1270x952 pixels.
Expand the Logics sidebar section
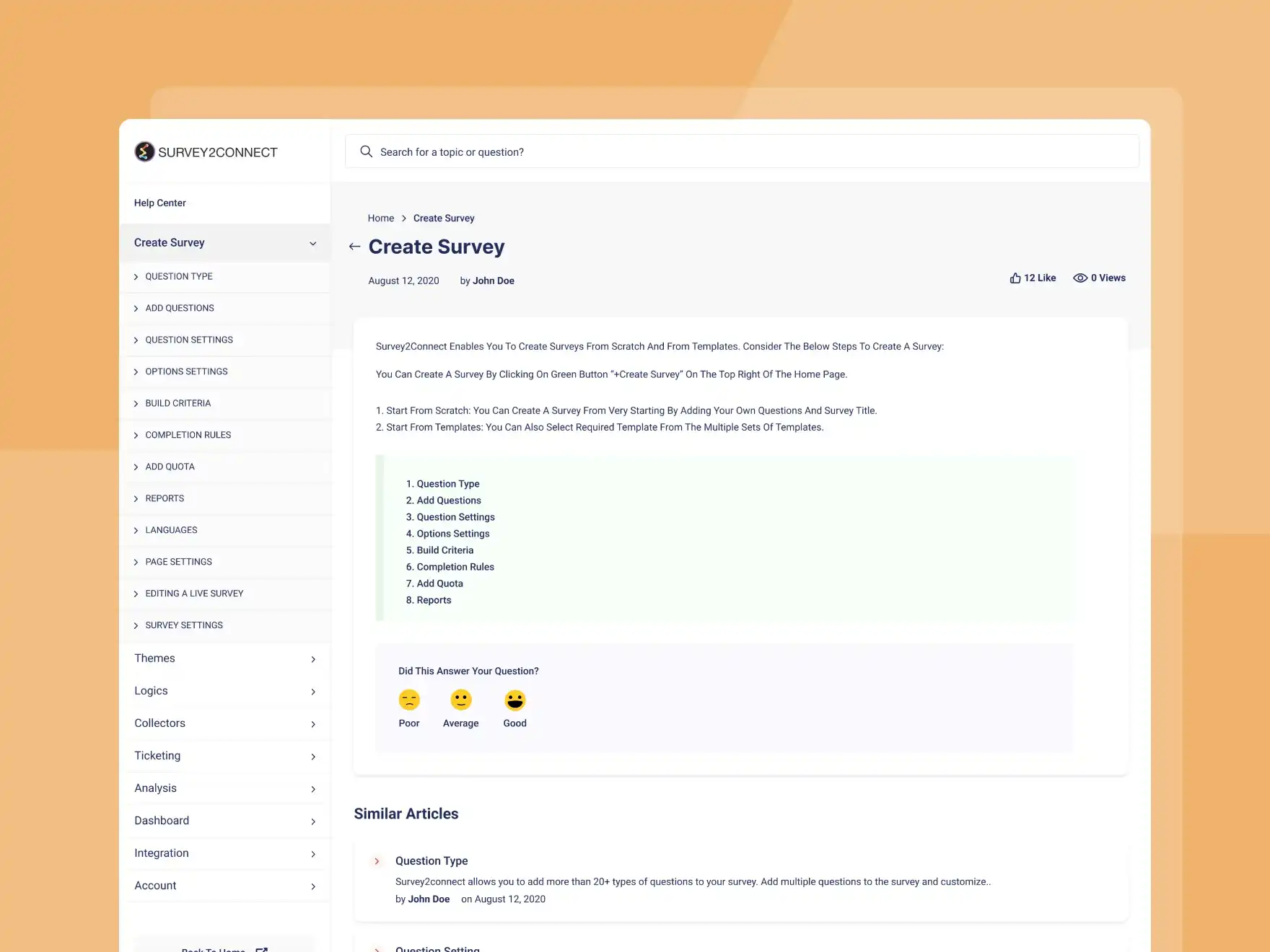[x=313, y=692]
